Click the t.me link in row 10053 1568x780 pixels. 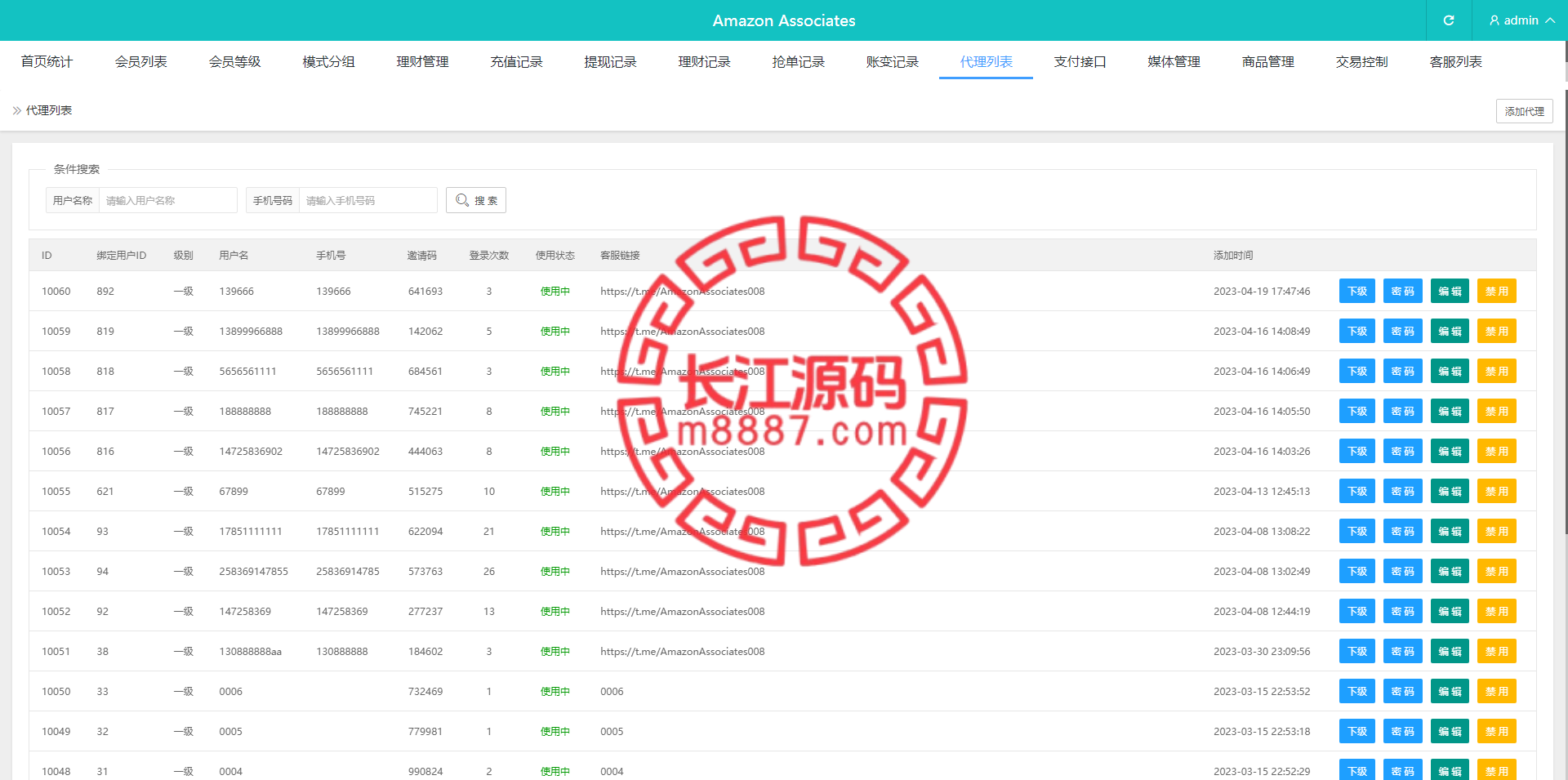[682, 572]
